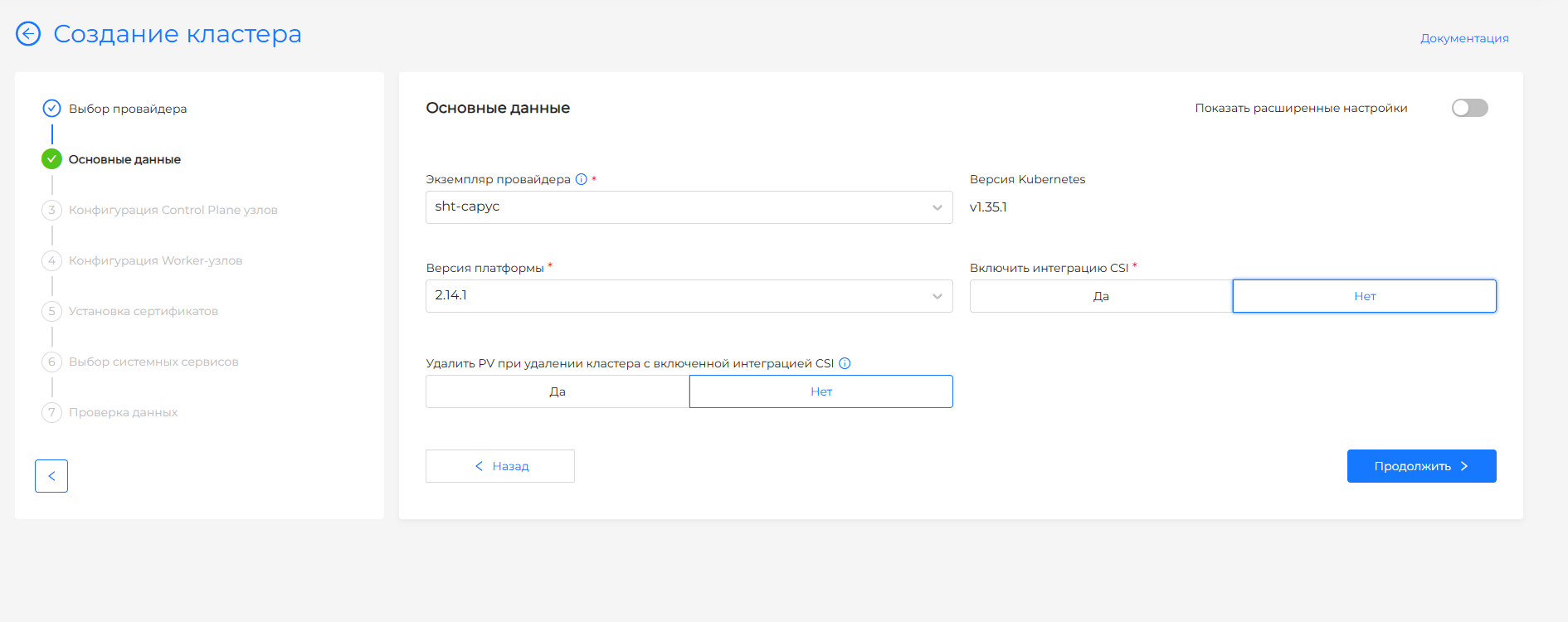Open Выбор системных сервисов step

click(153, 362)
